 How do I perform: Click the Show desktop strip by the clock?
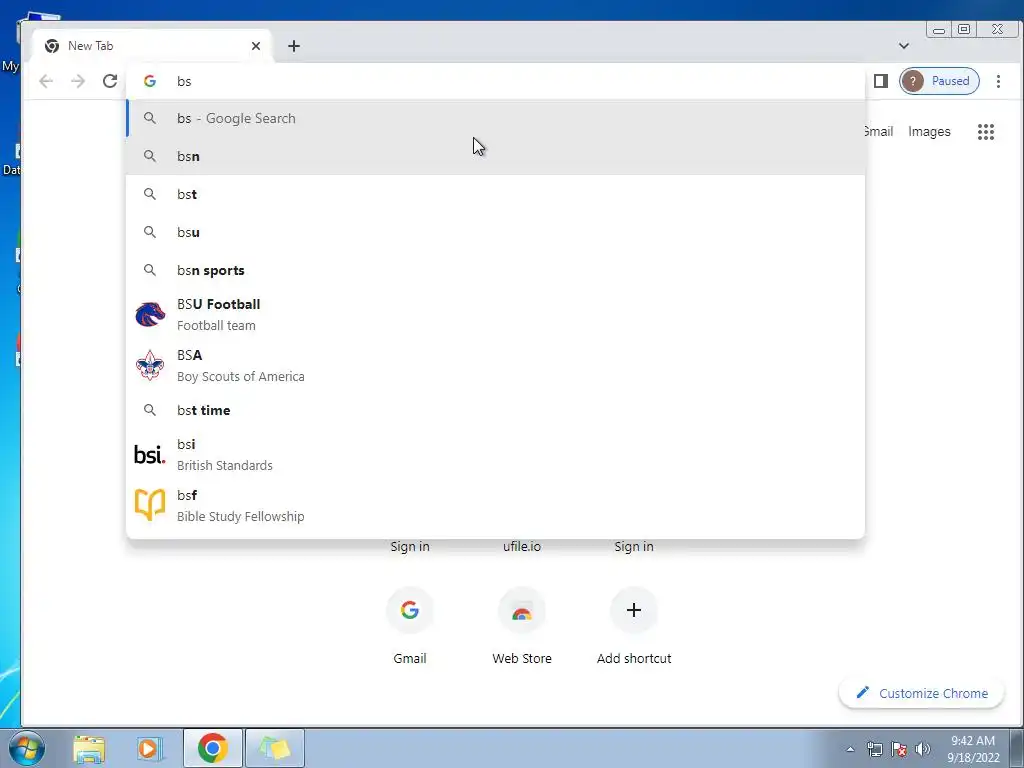click(x=1017, y=748)
